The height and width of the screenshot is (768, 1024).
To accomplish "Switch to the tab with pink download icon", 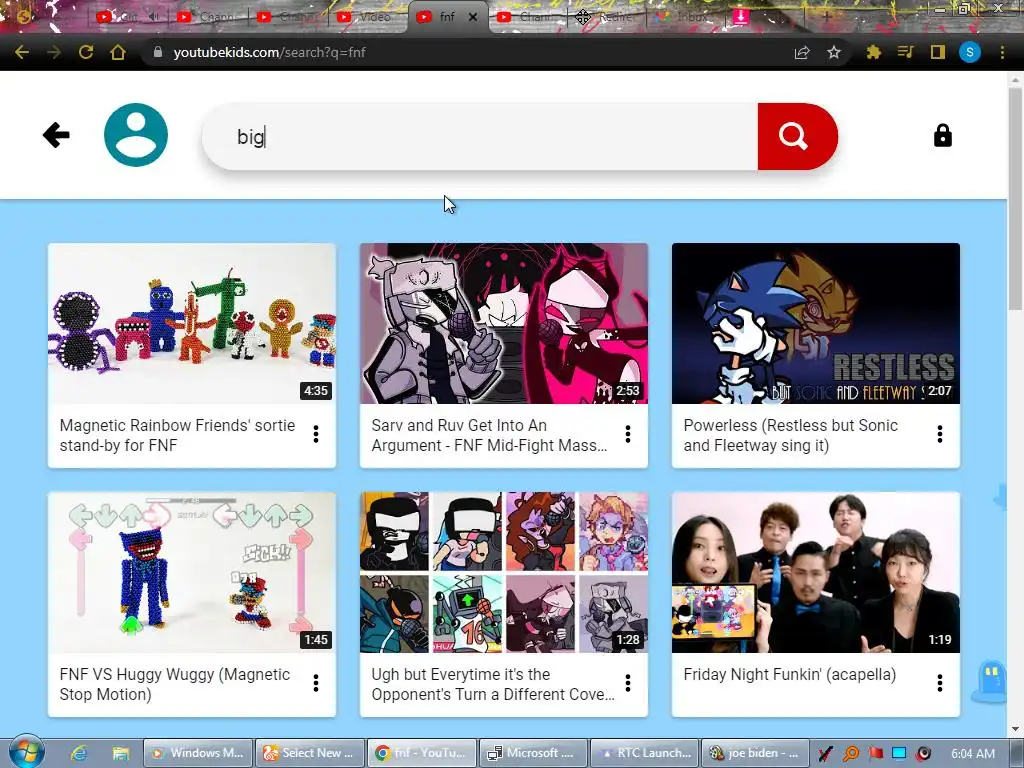I will pyautogui.click(x=741, y=17).
